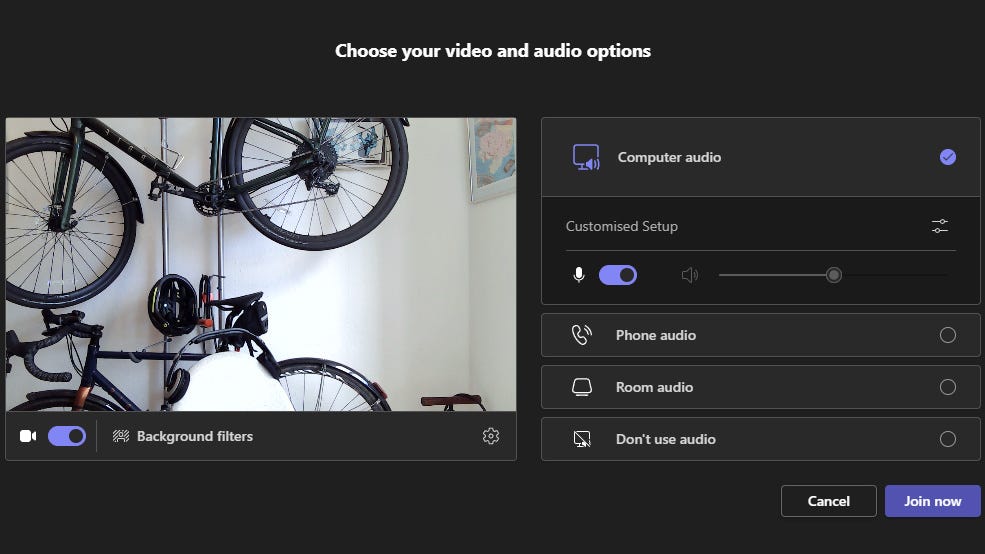The image size is (985, 554).
Task: Click the Computer audio selected checkmark
Action: tap(948, 157)
